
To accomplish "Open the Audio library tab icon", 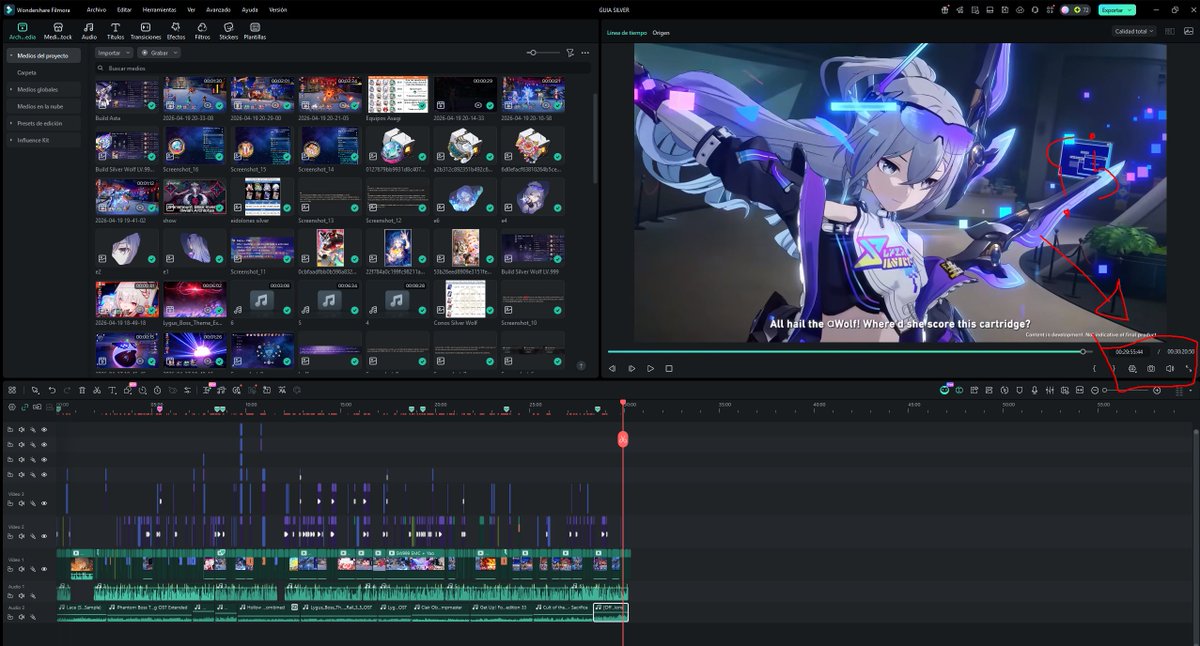I will [x=89, y=31].
